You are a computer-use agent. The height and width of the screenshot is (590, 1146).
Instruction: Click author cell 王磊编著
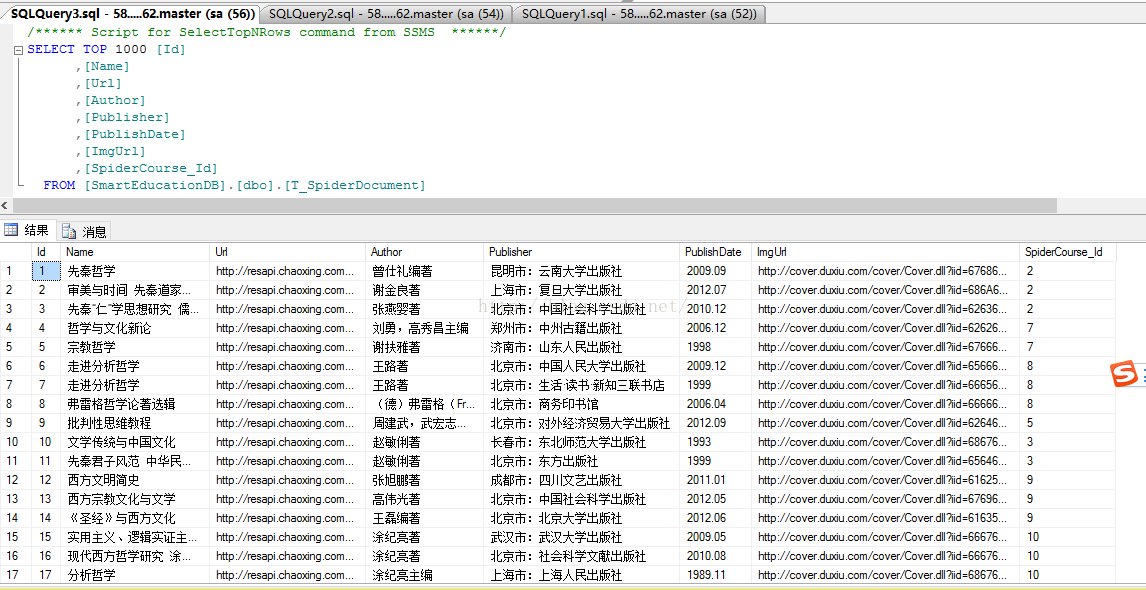(425, 518)
